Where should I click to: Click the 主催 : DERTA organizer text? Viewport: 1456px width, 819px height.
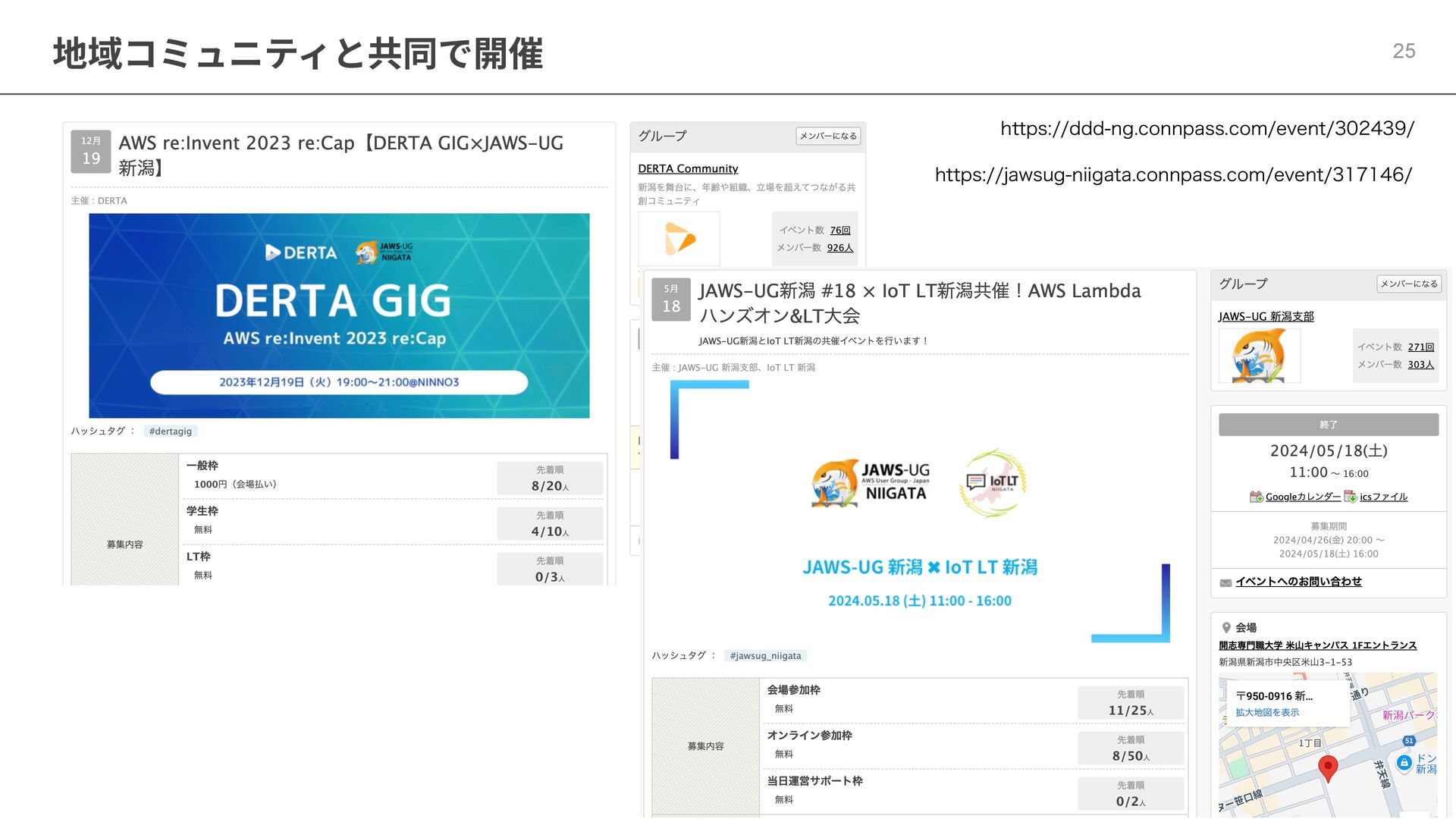pos(99,201)
